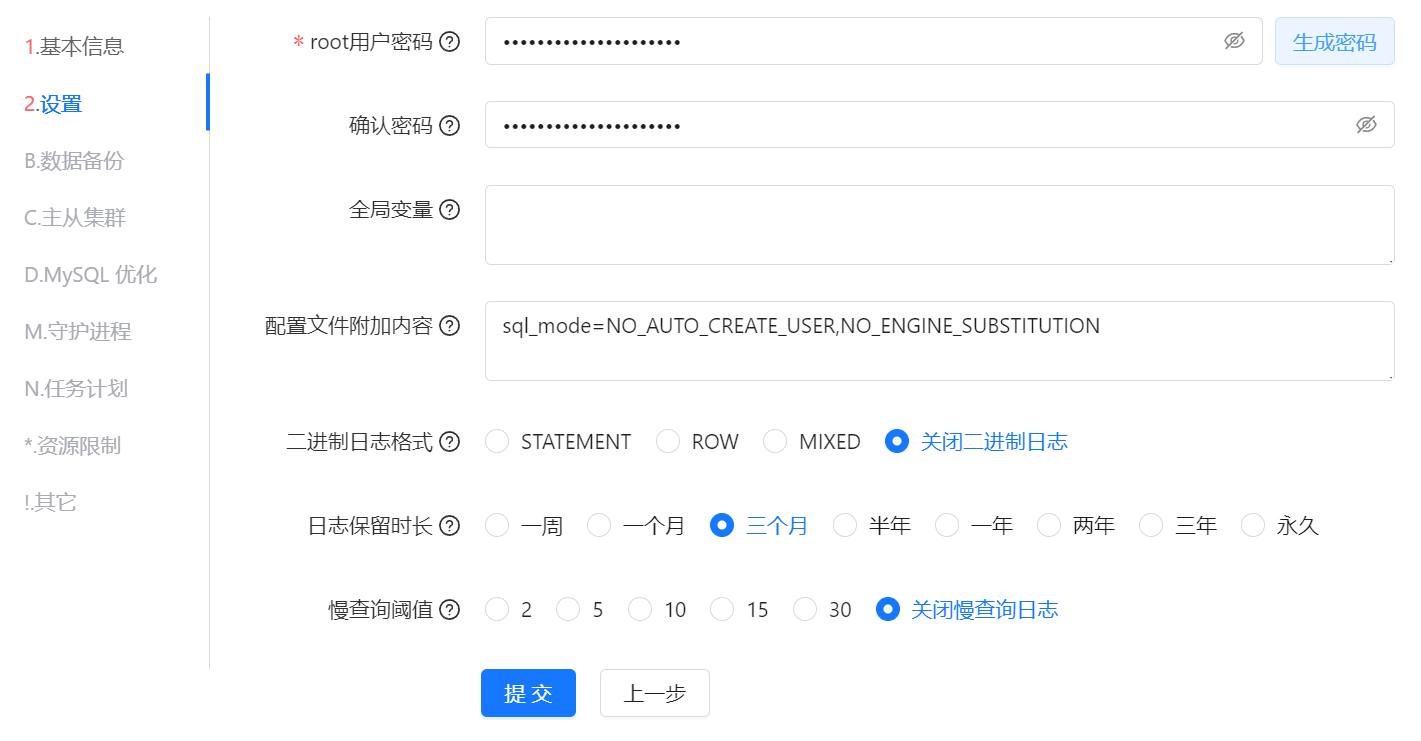Open the 2.设置 step
This screenshot has width=1421, height=741.
tap(53, 103)
